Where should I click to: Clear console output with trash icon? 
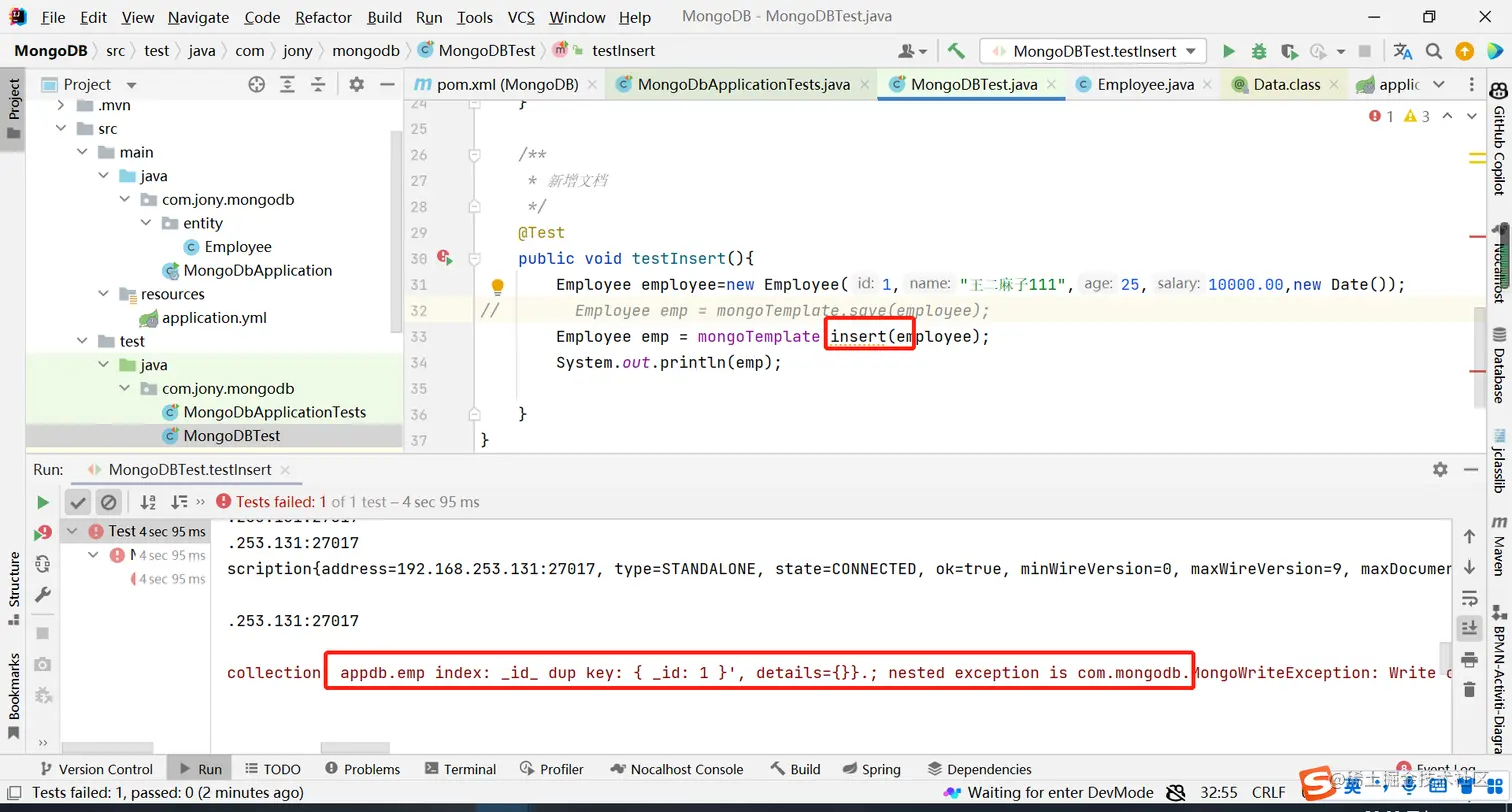(x=1469, y=690)
